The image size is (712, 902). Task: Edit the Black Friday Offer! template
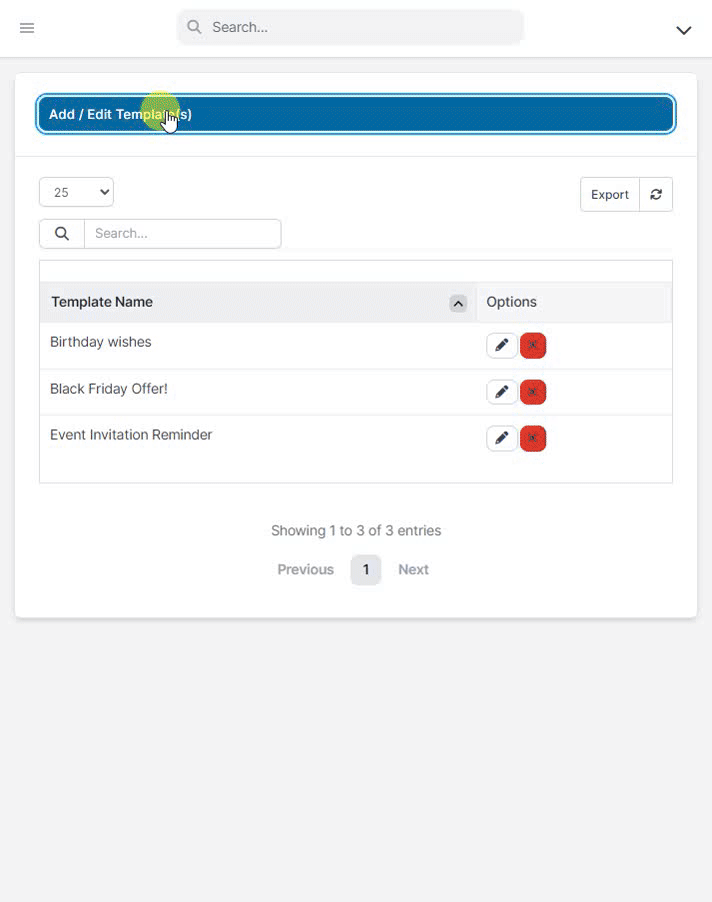[x=502, y=392]
